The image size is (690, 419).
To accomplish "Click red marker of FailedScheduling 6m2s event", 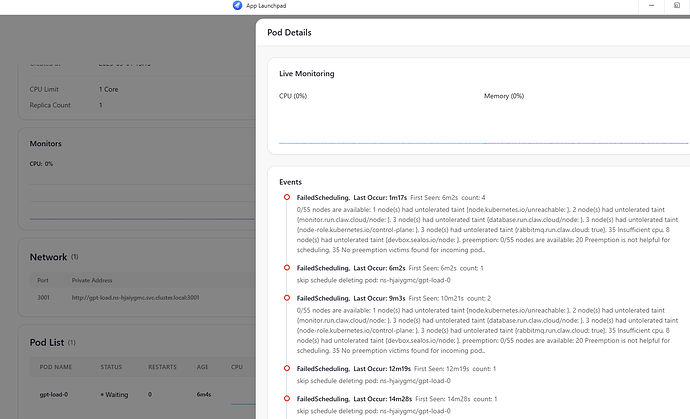I will [287, 268].
